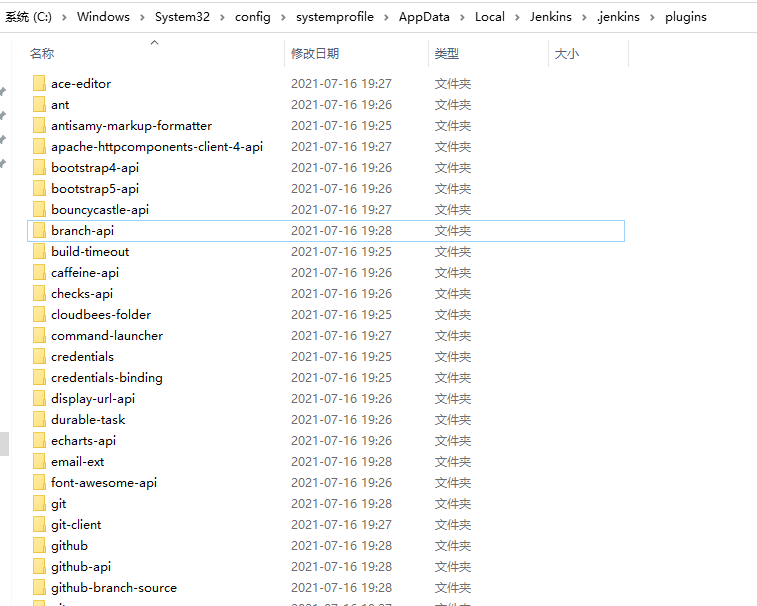Click the font-awesome-api folder icon
The width and height of the screenshot is (757, 606).
coord(40,482)
